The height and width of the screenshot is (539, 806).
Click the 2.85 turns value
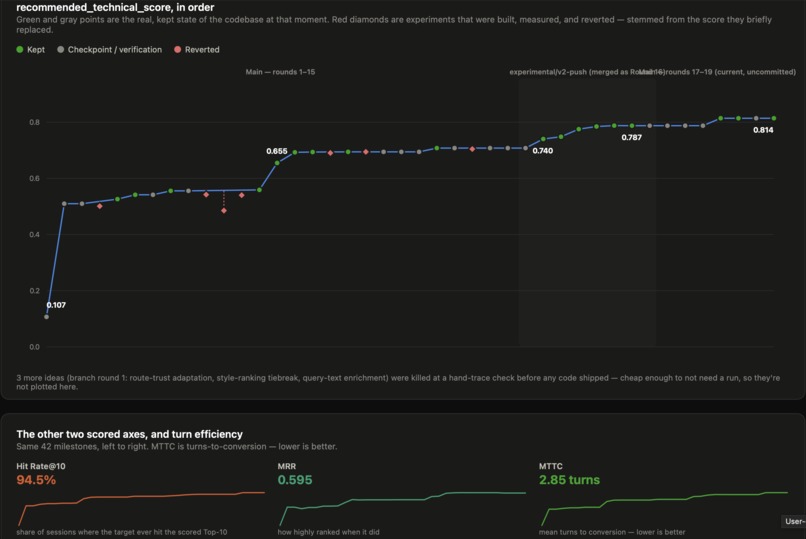point(569,480)
